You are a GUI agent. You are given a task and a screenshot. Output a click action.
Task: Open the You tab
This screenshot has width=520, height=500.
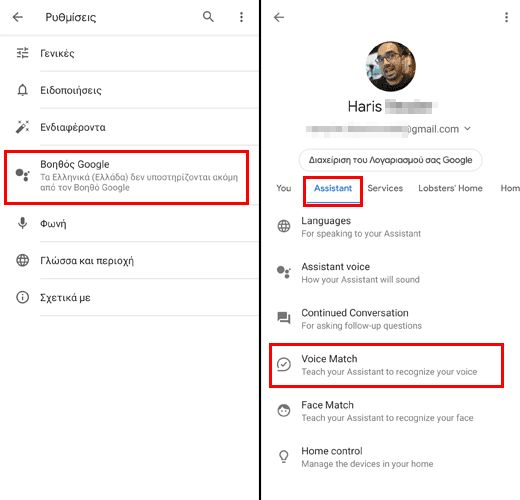(284, 188)
